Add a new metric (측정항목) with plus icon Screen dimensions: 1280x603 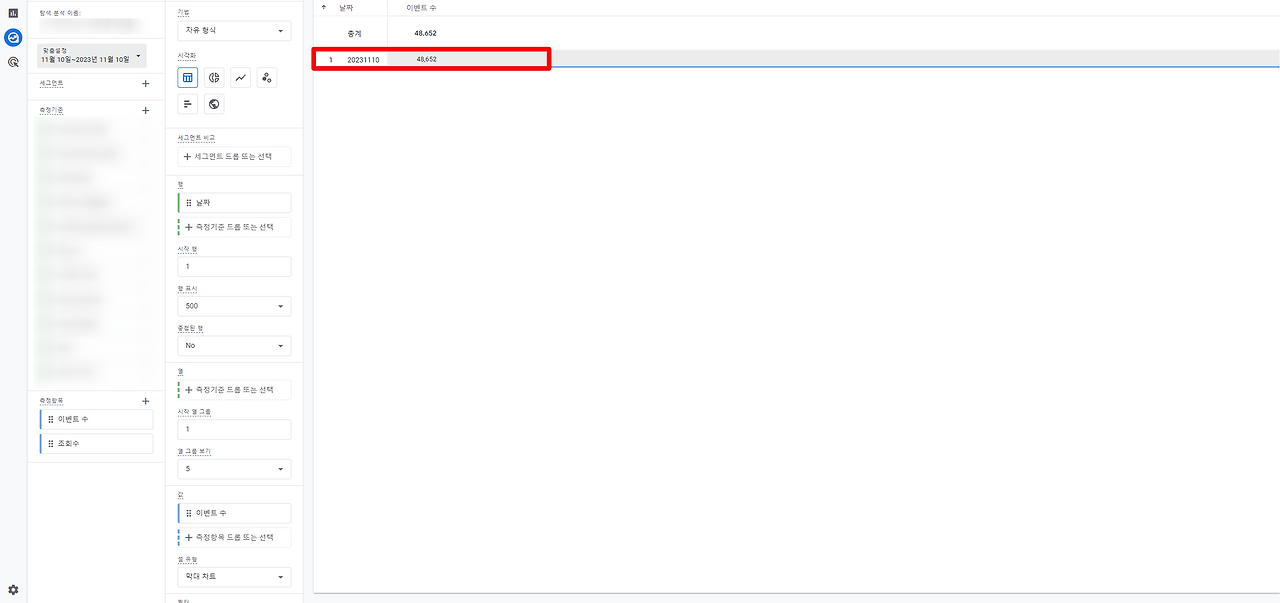coord(146,401)
